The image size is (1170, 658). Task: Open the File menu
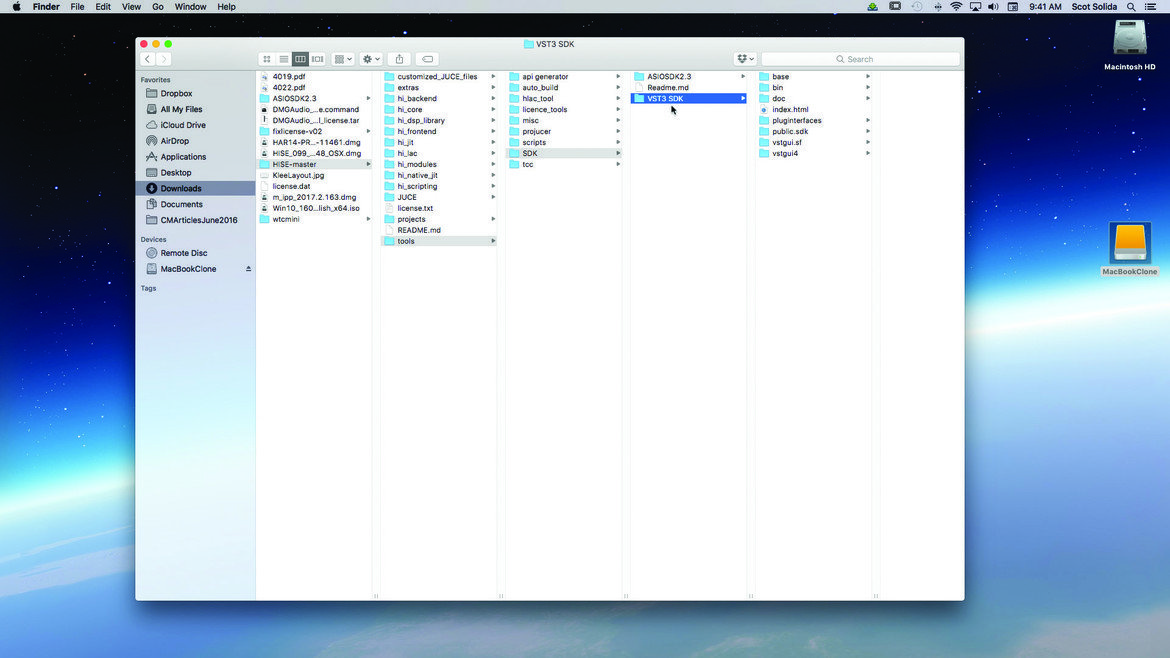(x=77, y=7)
